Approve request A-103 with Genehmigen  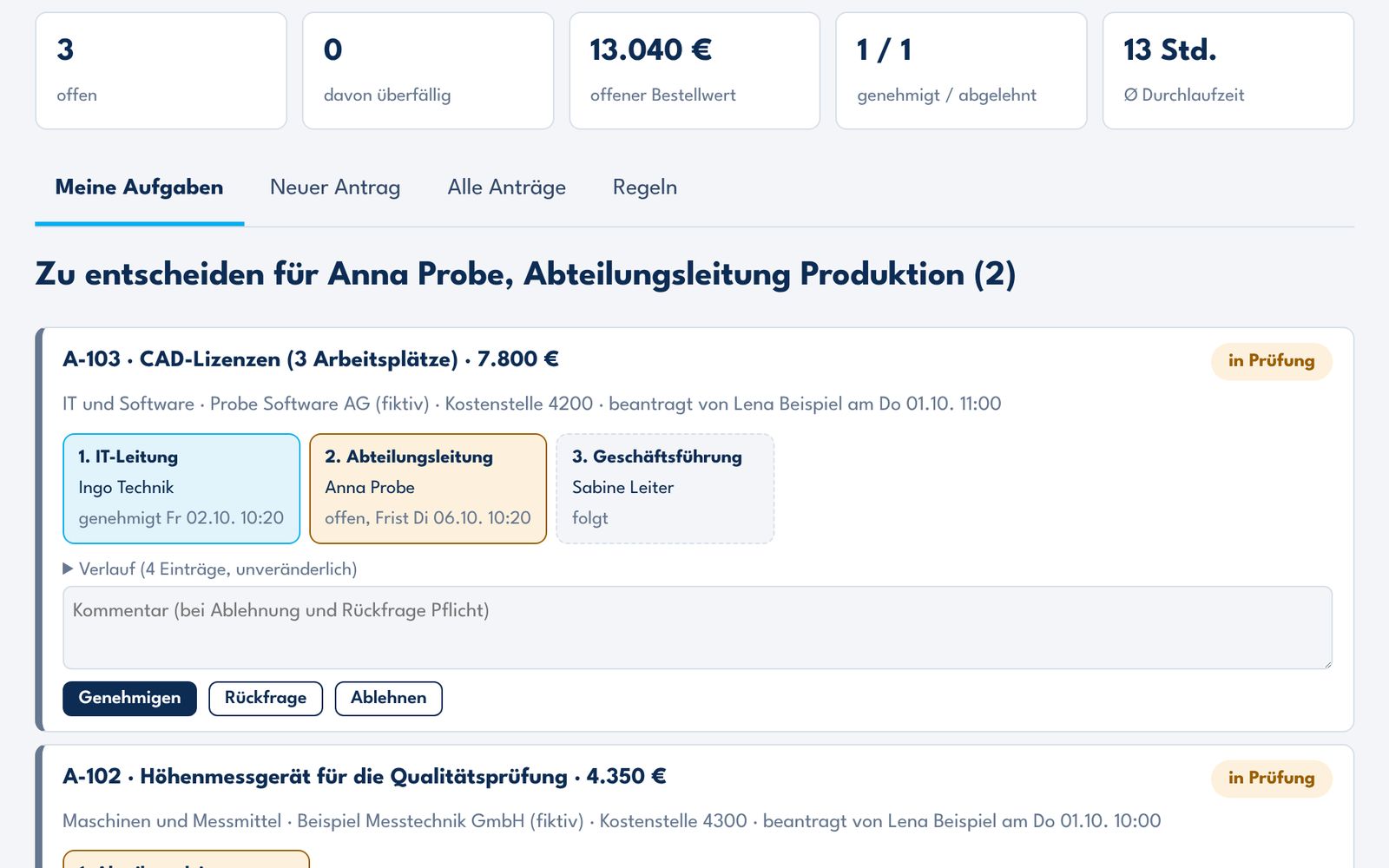click(129, 698)
